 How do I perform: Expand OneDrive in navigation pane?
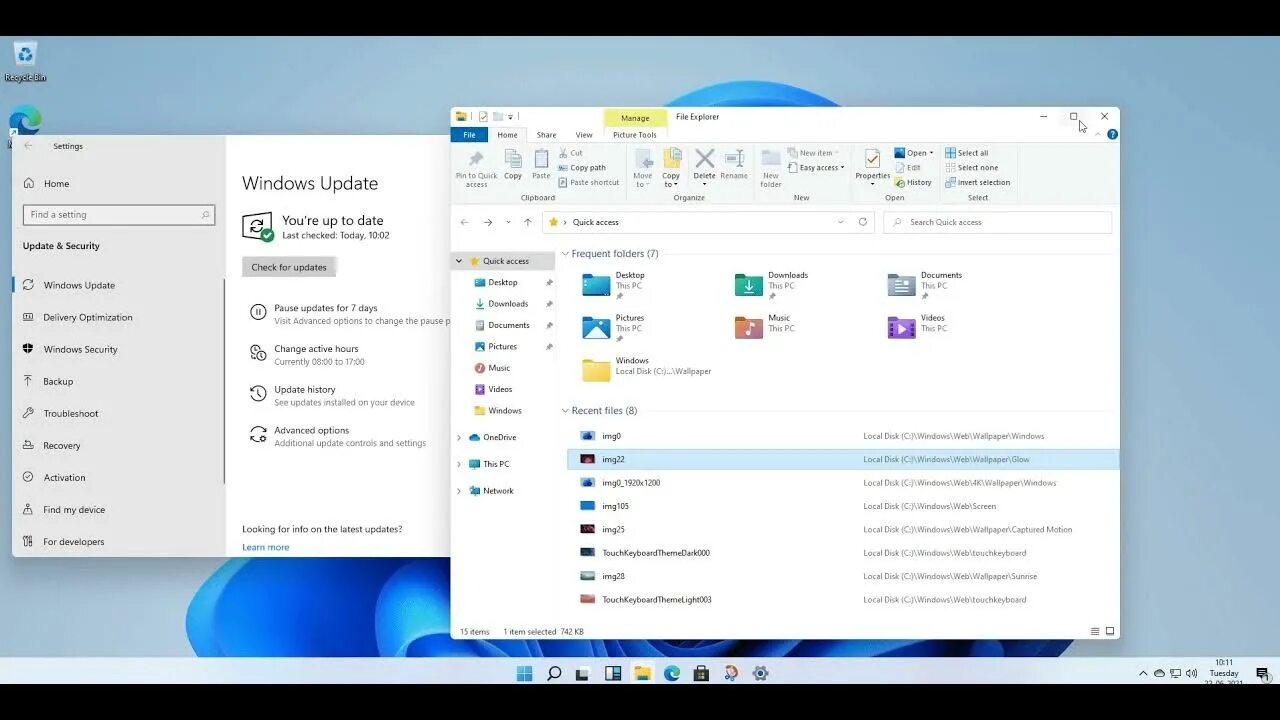[459, 437]
